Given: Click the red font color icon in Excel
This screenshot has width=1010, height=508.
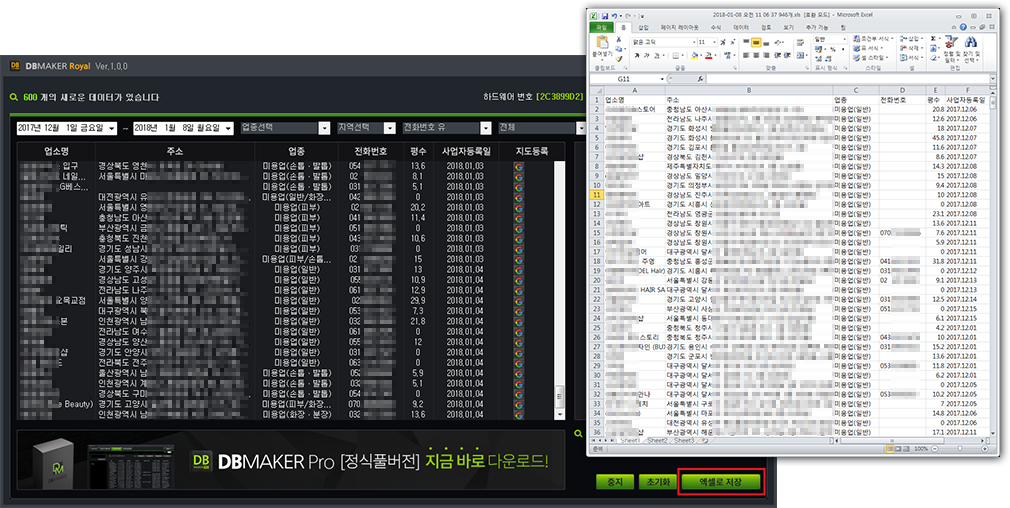Looking at the screenshot, I should pos(709,56).
